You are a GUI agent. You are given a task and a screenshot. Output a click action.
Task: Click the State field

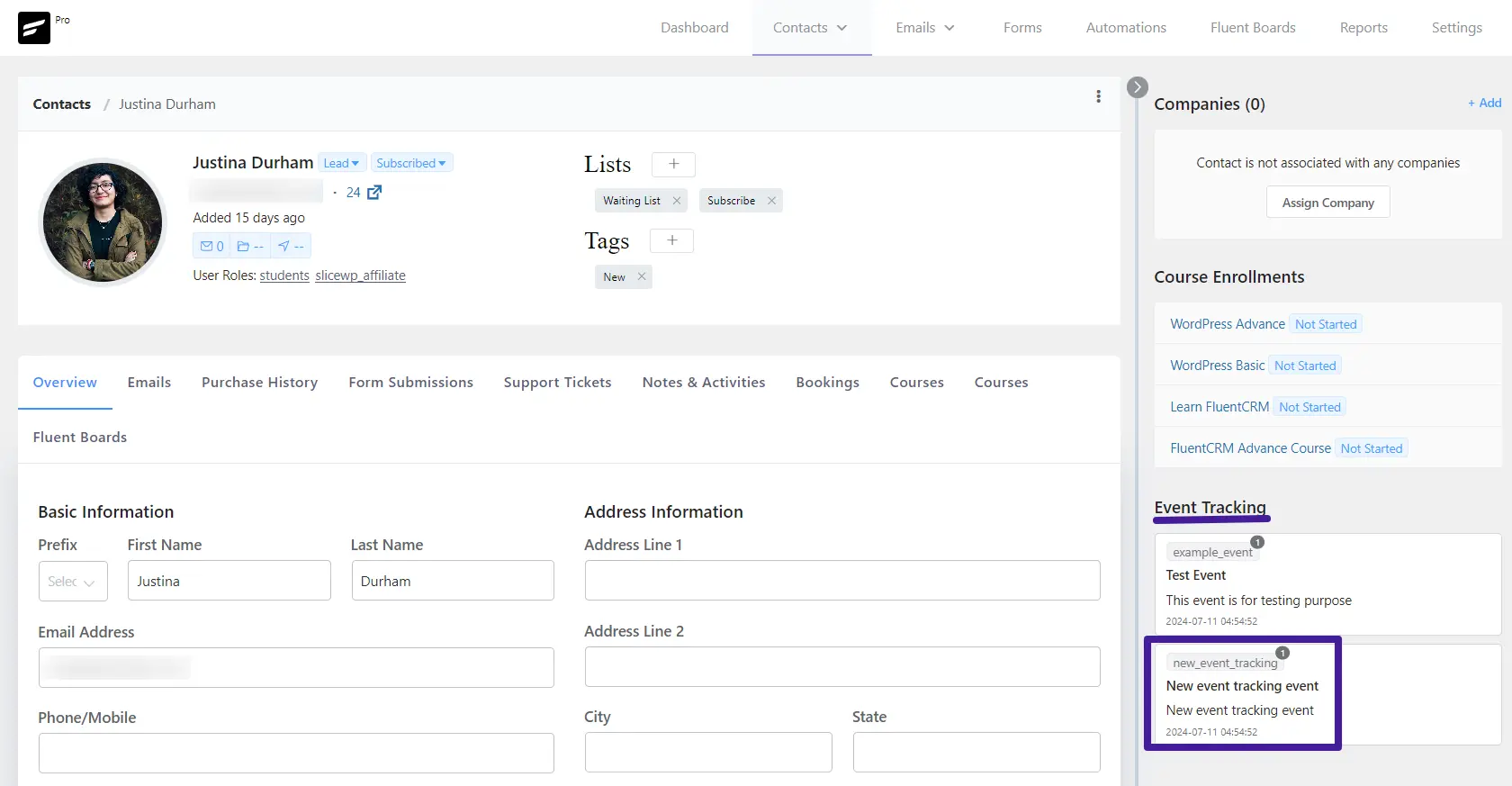(x=976, y=752)
